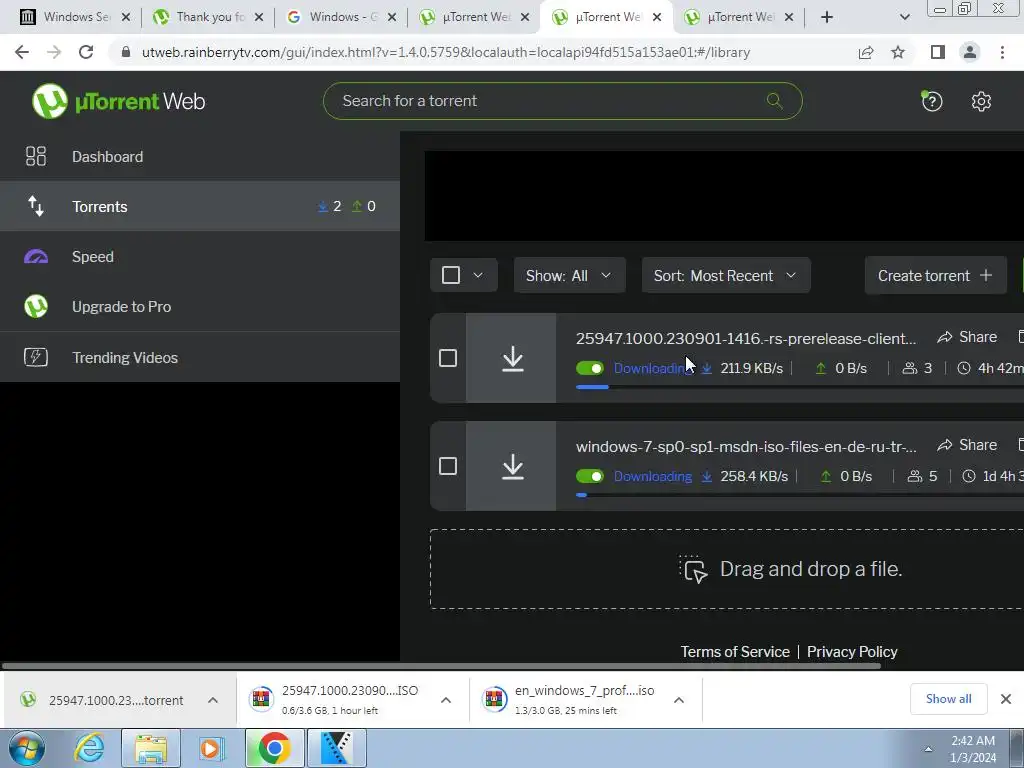1024x768 pixels.
Task: Click the Windows Start button
Action: (27, 748)
